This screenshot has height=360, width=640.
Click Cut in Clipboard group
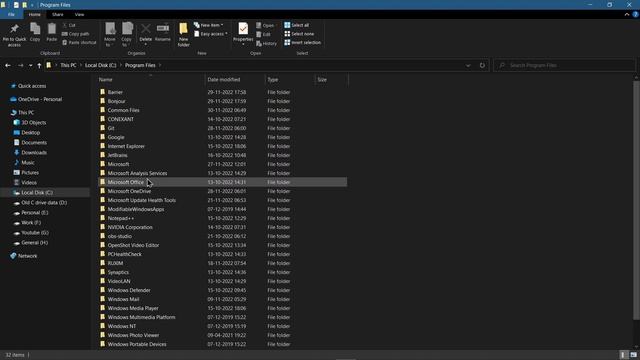tap(69, 25)
